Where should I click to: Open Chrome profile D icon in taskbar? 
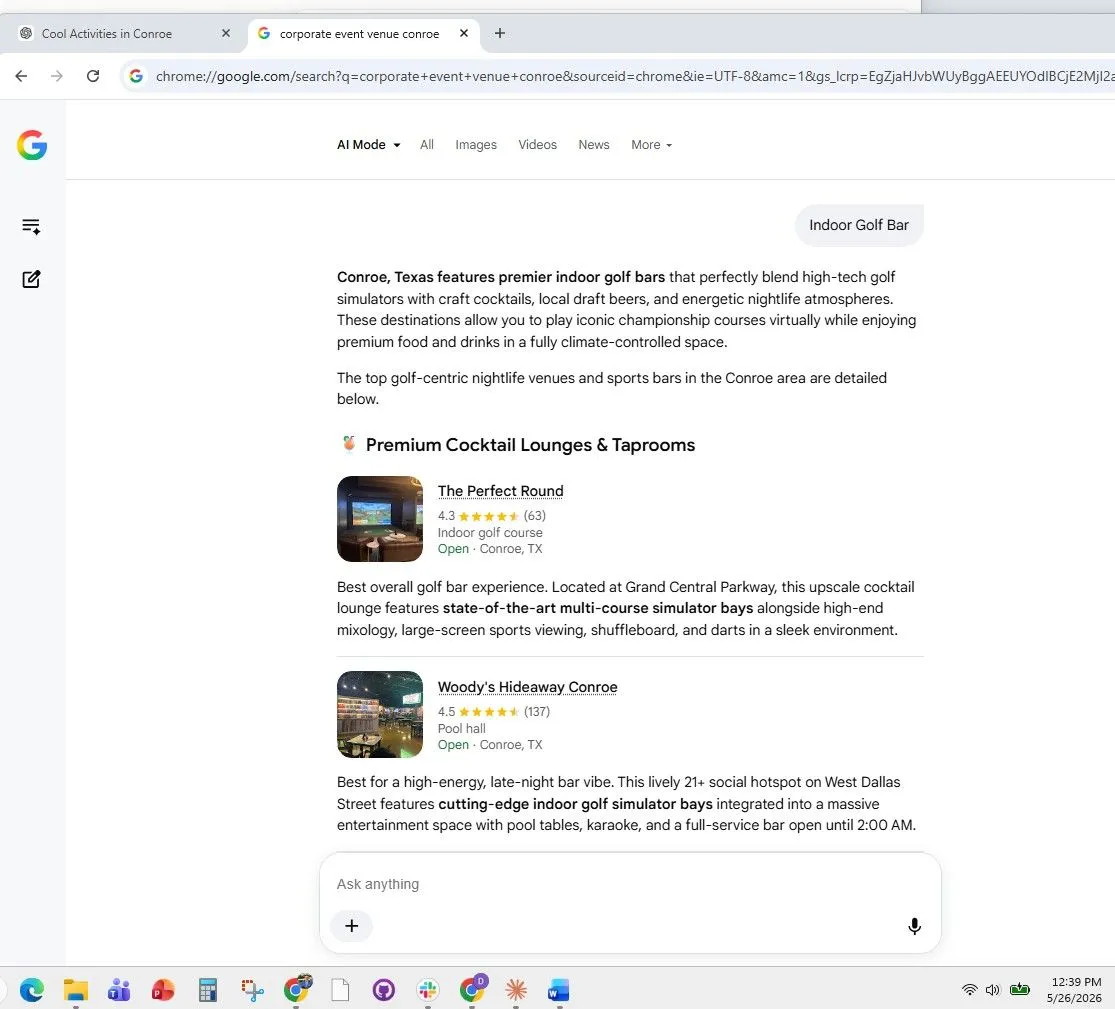473,988
